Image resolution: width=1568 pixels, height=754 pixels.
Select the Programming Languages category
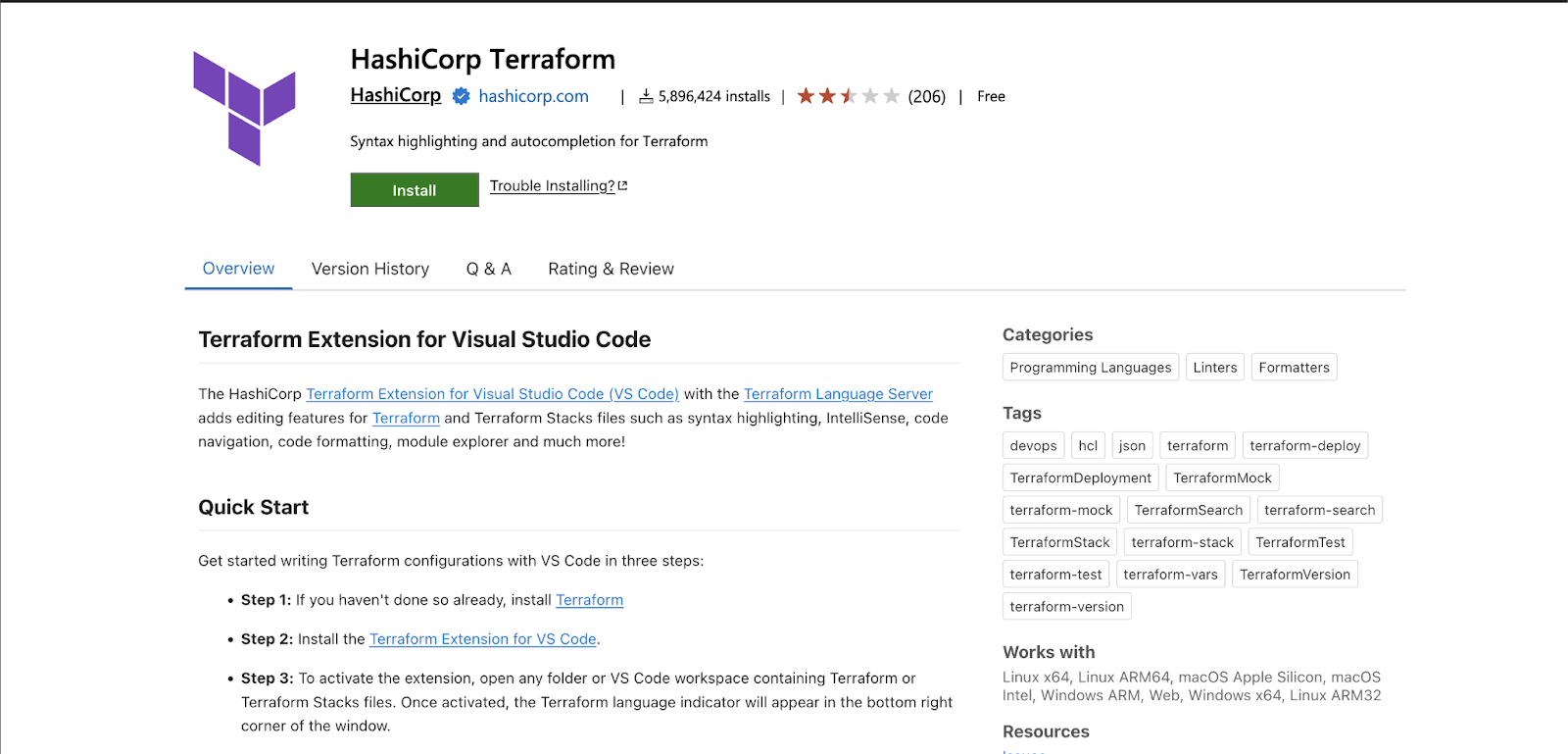pyautogui.click(x=1091, y=368)
